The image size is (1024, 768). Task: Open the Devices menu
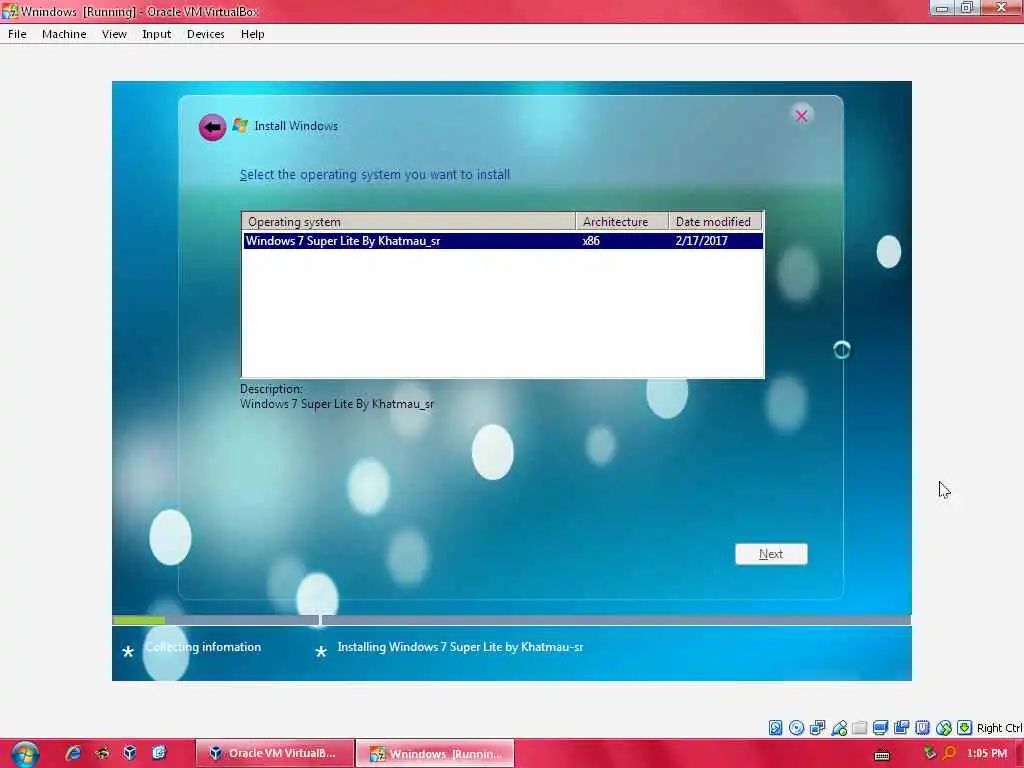pyautogui.click(x=206, y=34)
